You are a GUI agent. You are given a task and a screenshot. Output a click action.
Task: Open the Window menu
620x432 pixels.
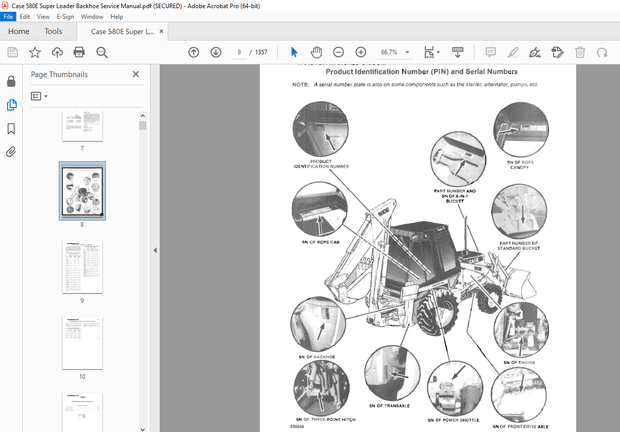pyautogui.click(x=92, y=17)
